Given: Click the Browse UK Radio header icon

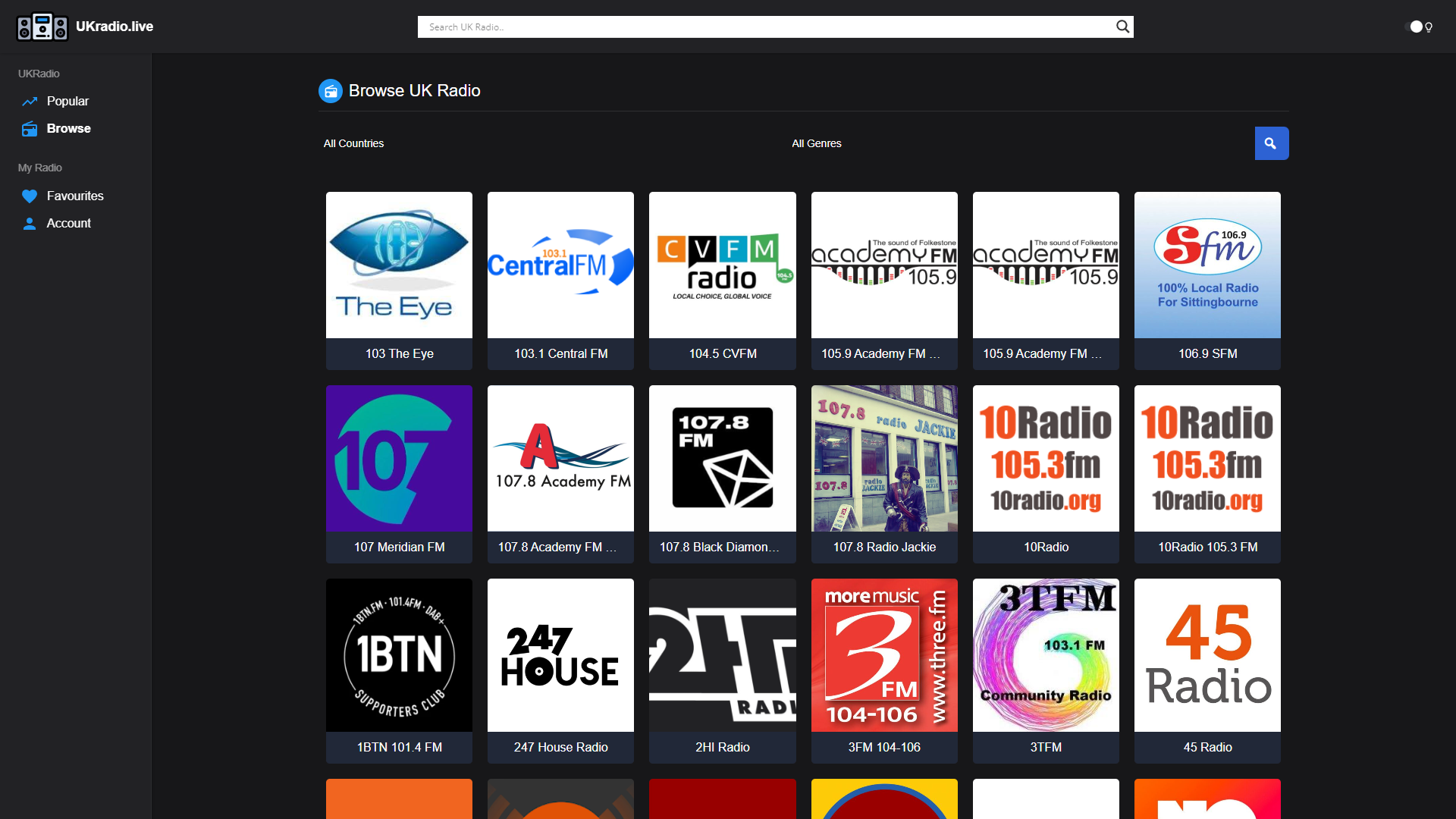Looking at the screenshot, I should pos(331,90).
